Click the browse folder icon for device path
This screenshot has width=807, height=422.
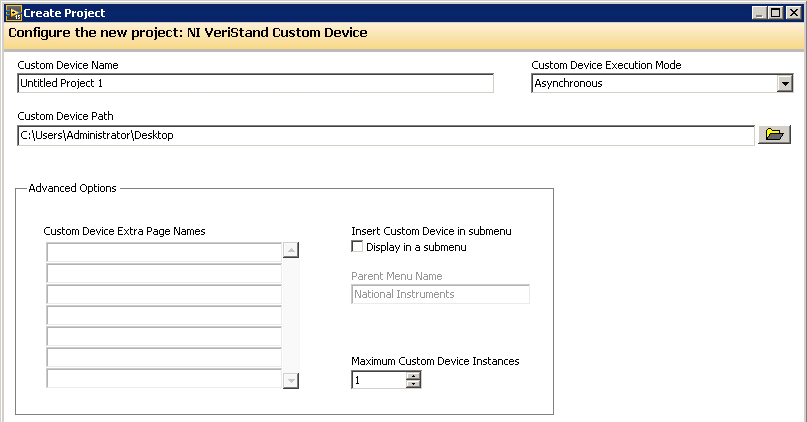(x=774, y=135)
